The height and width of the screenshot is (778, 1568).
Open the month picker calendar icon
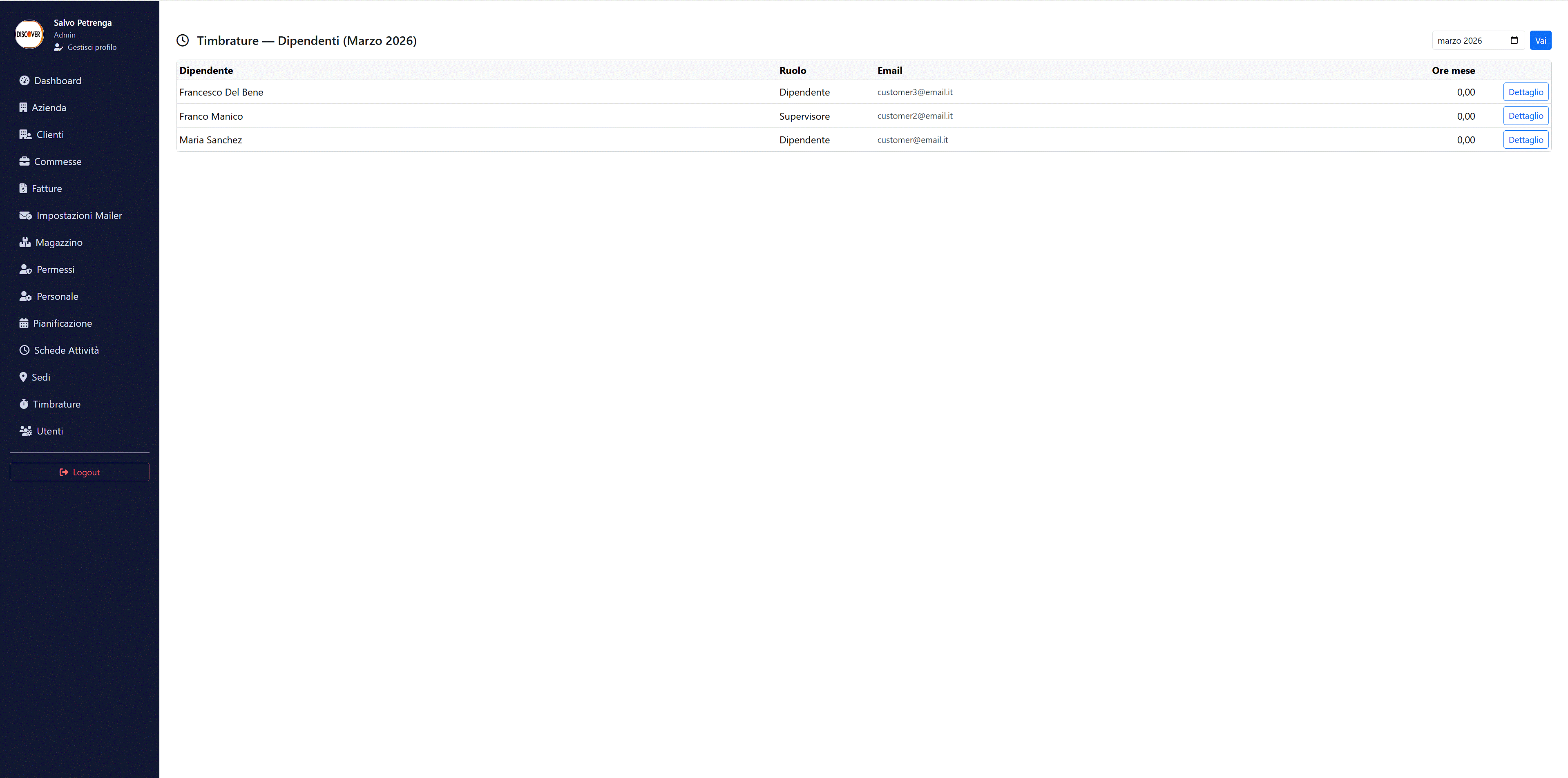click(1514, 41)
